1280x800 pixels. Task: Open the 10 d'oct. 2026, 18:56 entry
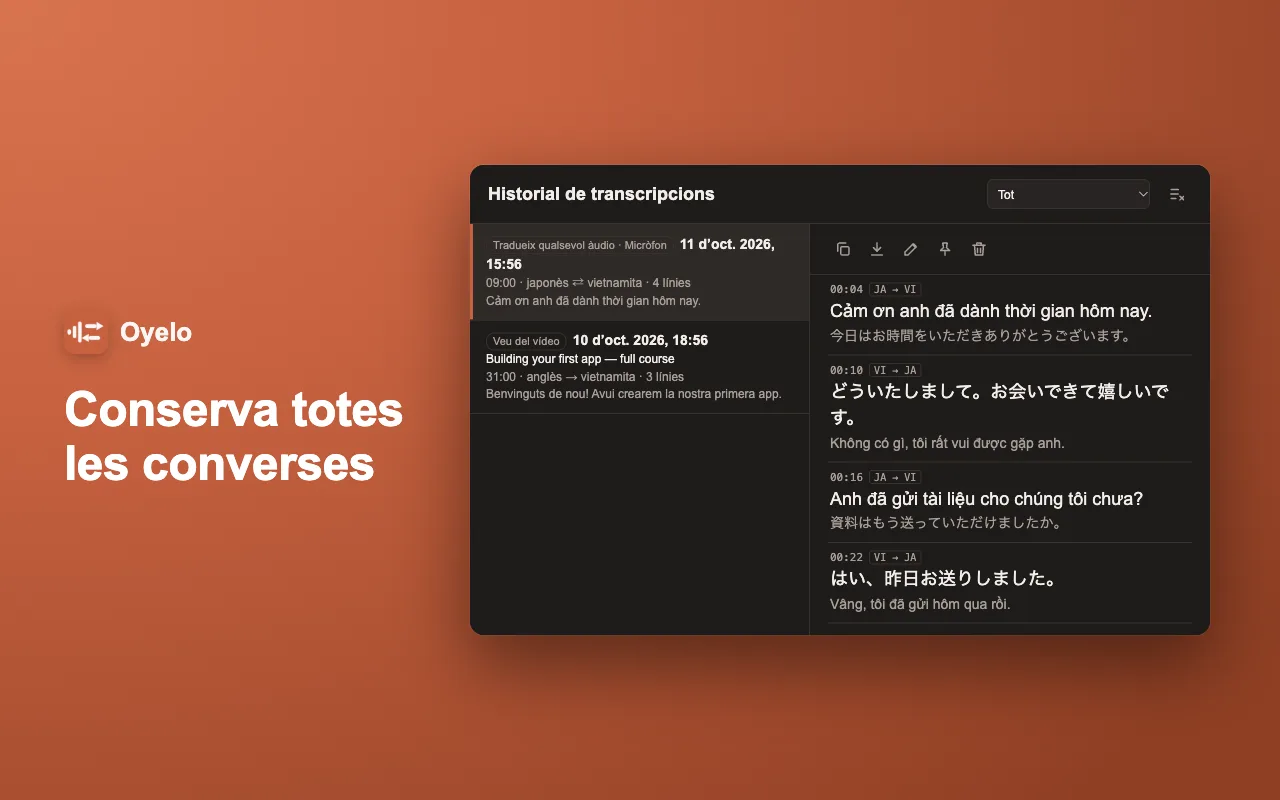point(640,367)
